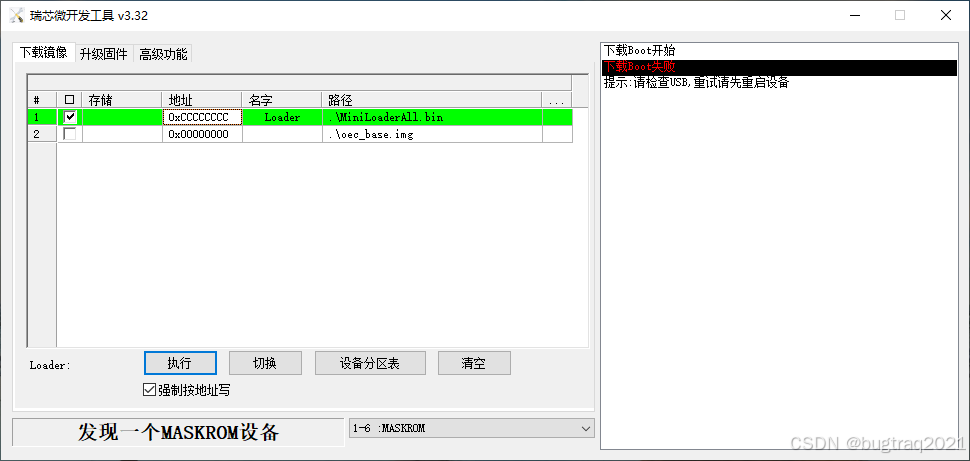
Task: Click the 执行 button
Action: [180, 363]
